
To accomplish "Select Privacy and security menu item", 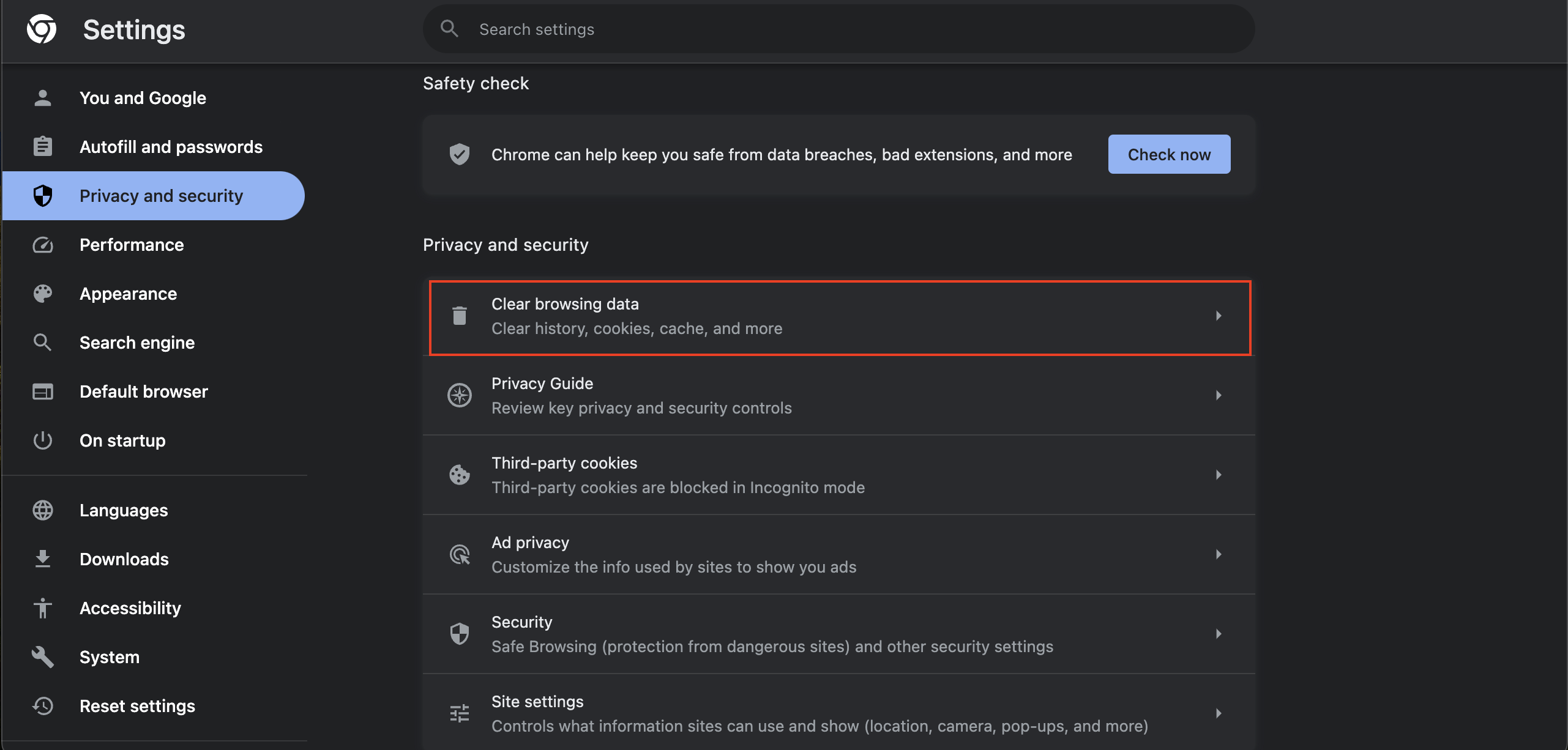I will click(161, 194).
